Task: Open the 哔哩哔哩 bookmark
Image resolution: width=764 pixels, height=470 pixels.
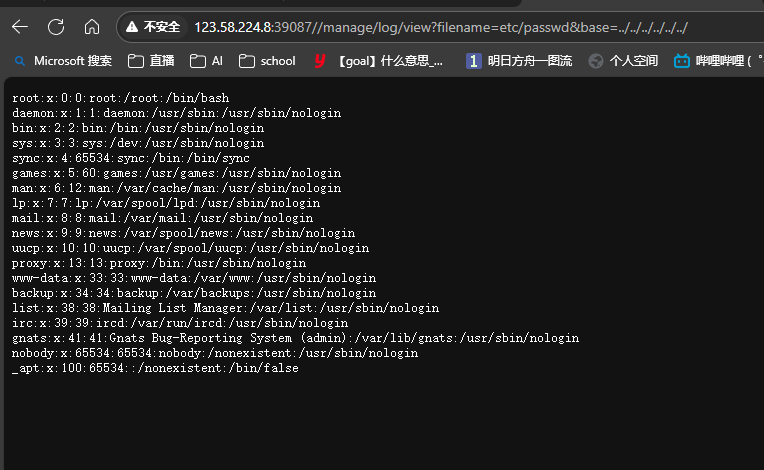Action: click(x=719, y=61)
